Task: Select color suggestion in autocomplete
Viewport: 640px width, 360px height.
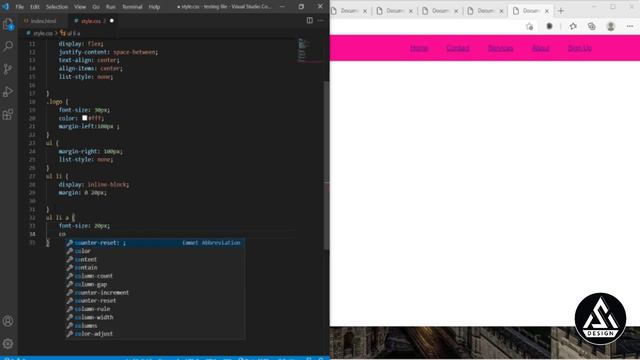Action: [155, 251]
